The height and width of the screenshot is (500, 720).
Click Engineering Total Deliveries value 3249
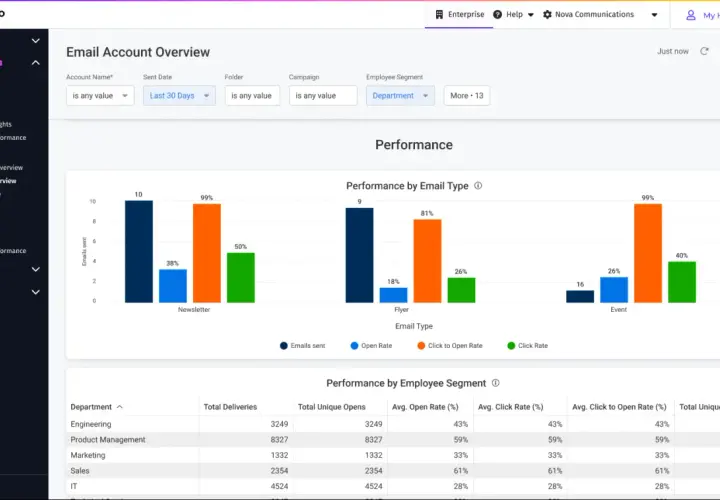pos(279,424)
